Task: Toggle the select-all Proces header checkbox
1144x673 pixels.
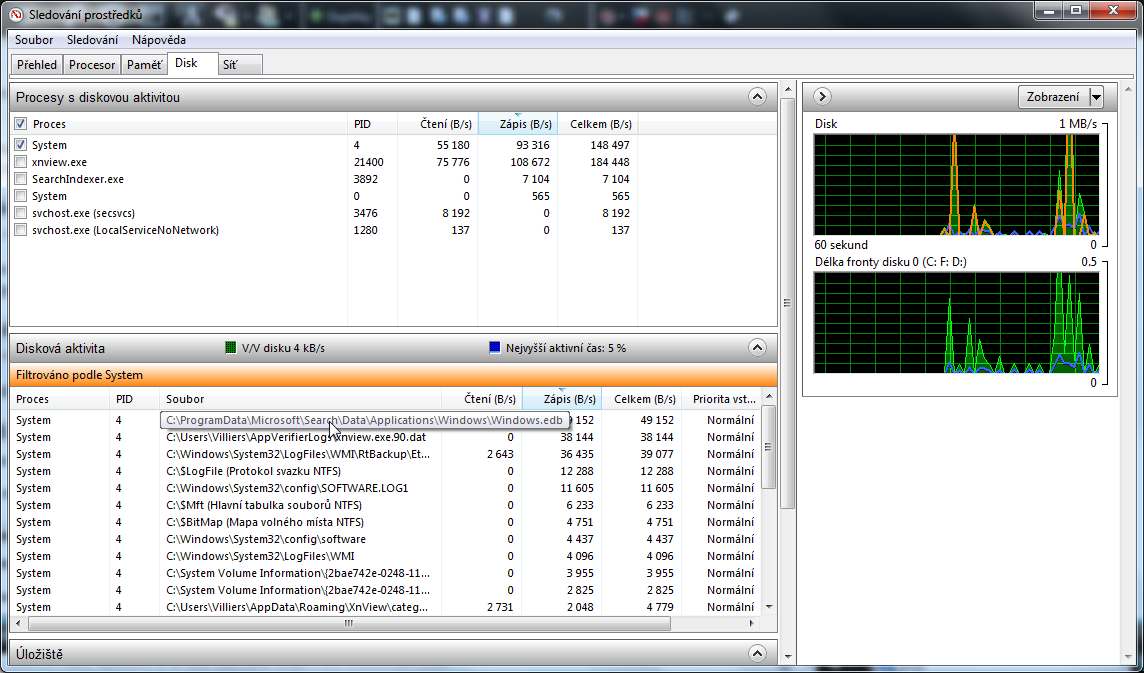Action: pyautogui.click(x=21, y=124)
